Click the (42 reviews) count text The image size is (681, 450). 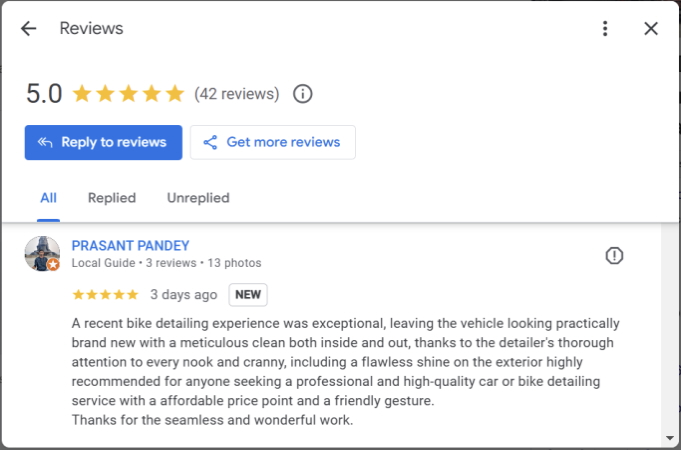pos(236,94)
